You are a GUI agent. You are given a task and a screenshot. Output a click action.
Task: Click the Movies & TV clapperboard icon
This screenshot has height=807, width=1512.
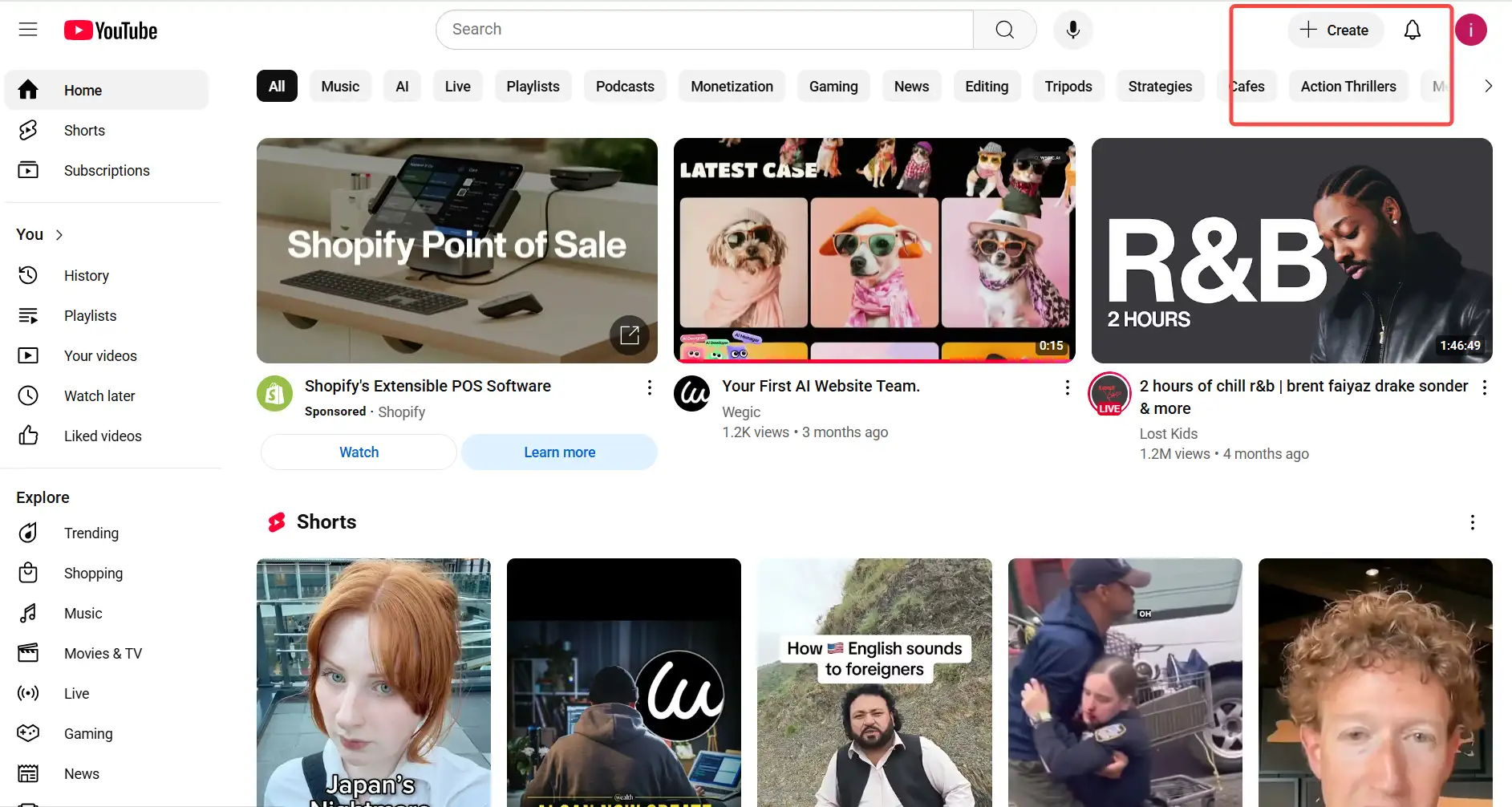point(28,653)
